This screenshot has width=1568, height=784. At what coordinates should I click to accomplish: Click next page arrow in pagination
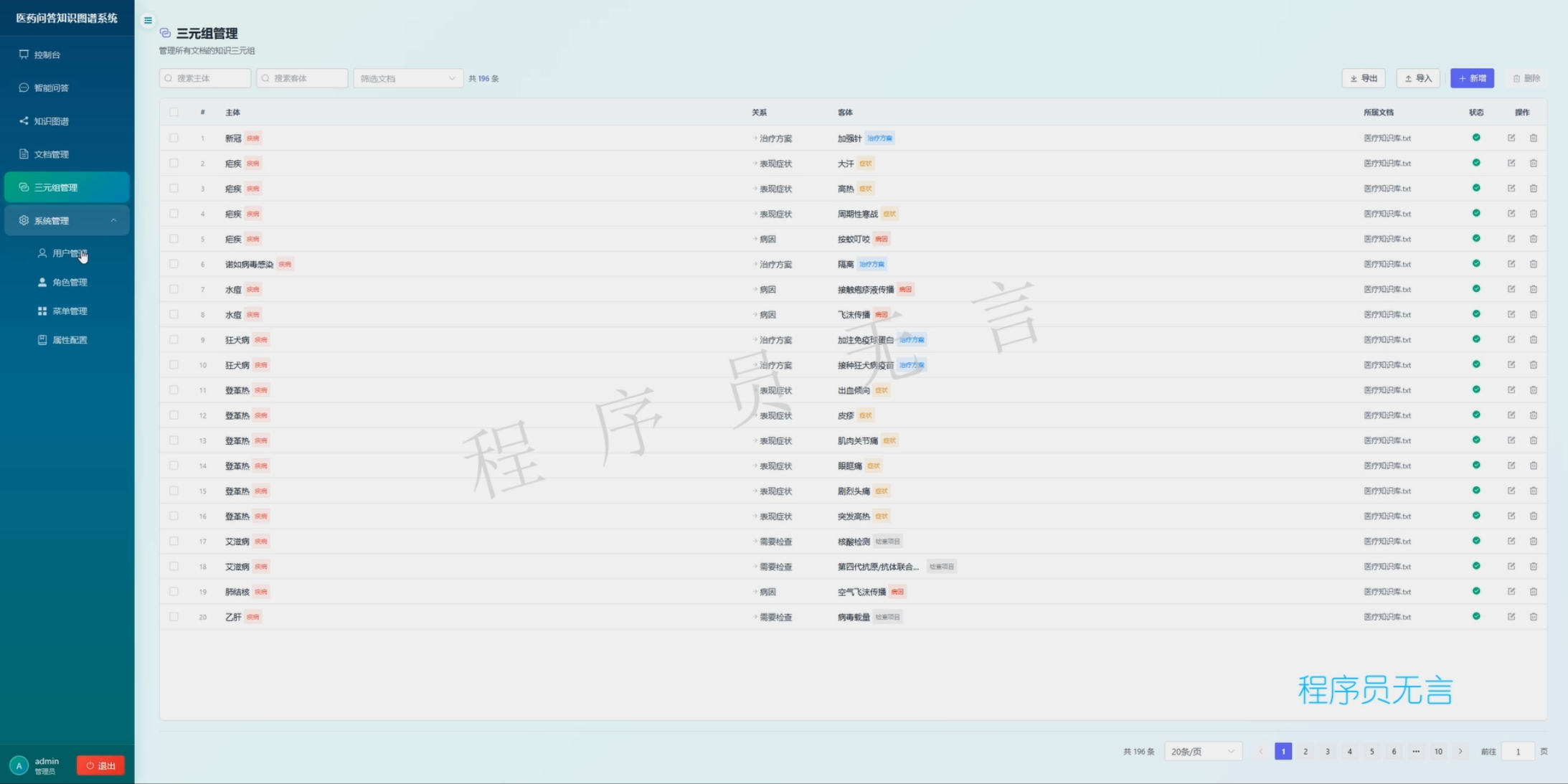[x=1460, y=751]
